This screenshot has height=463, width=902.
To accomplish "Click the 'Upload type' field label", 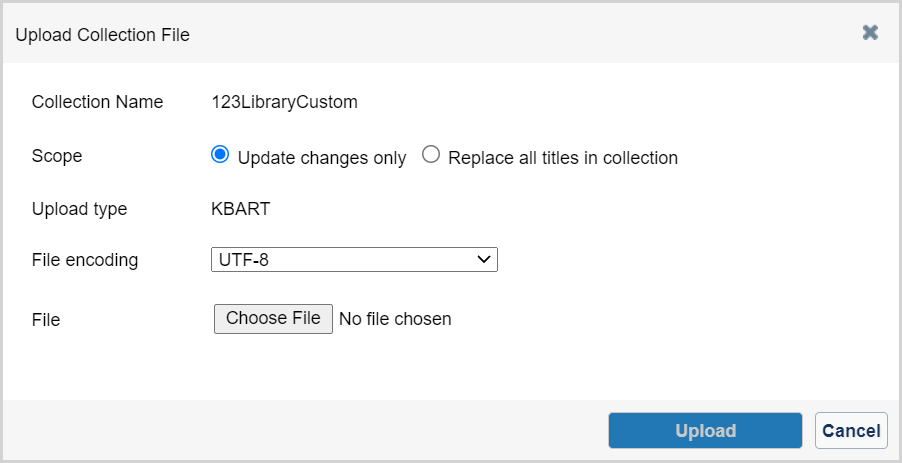I will [x=79, y=209].
